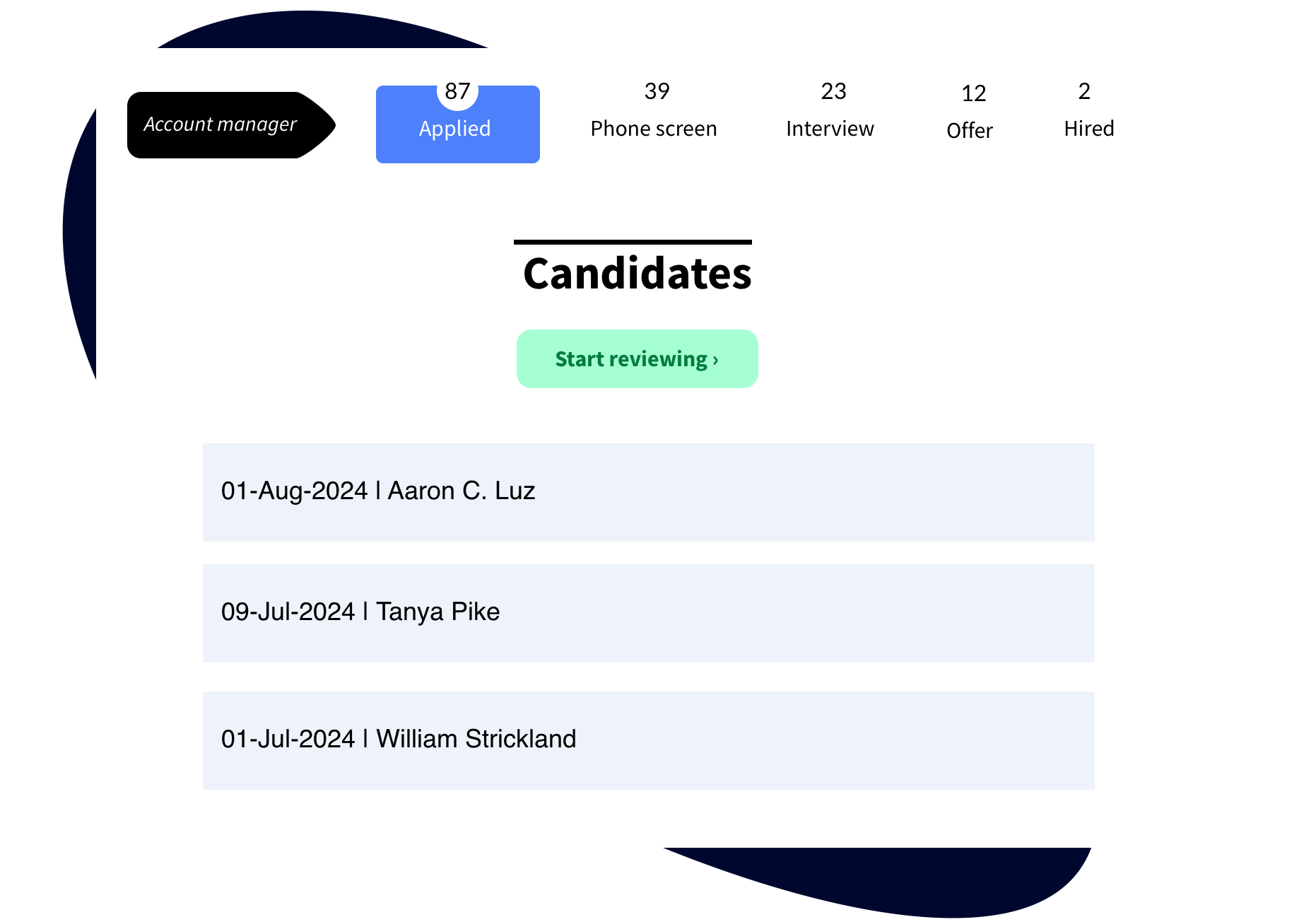Open the Interview stage

point(829,128)
